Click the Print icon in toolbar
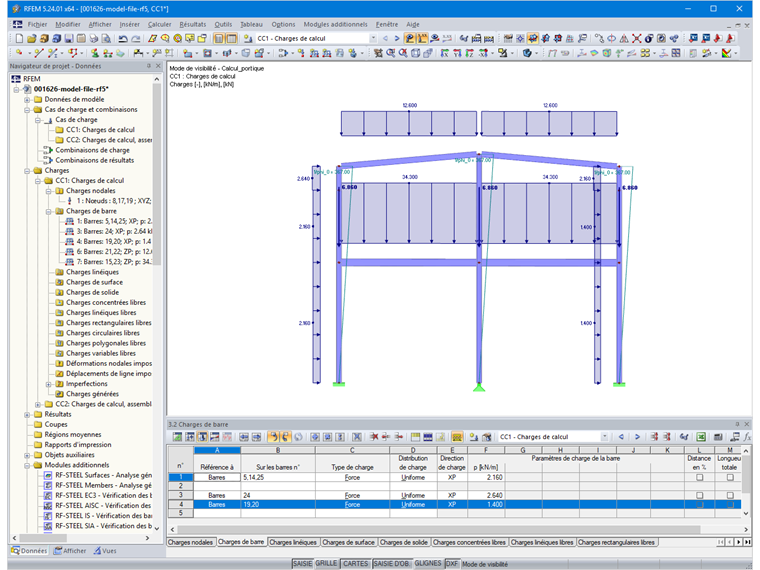Viewport: 760px width, 570px height. pyautogui.click(x=94, y=38)
